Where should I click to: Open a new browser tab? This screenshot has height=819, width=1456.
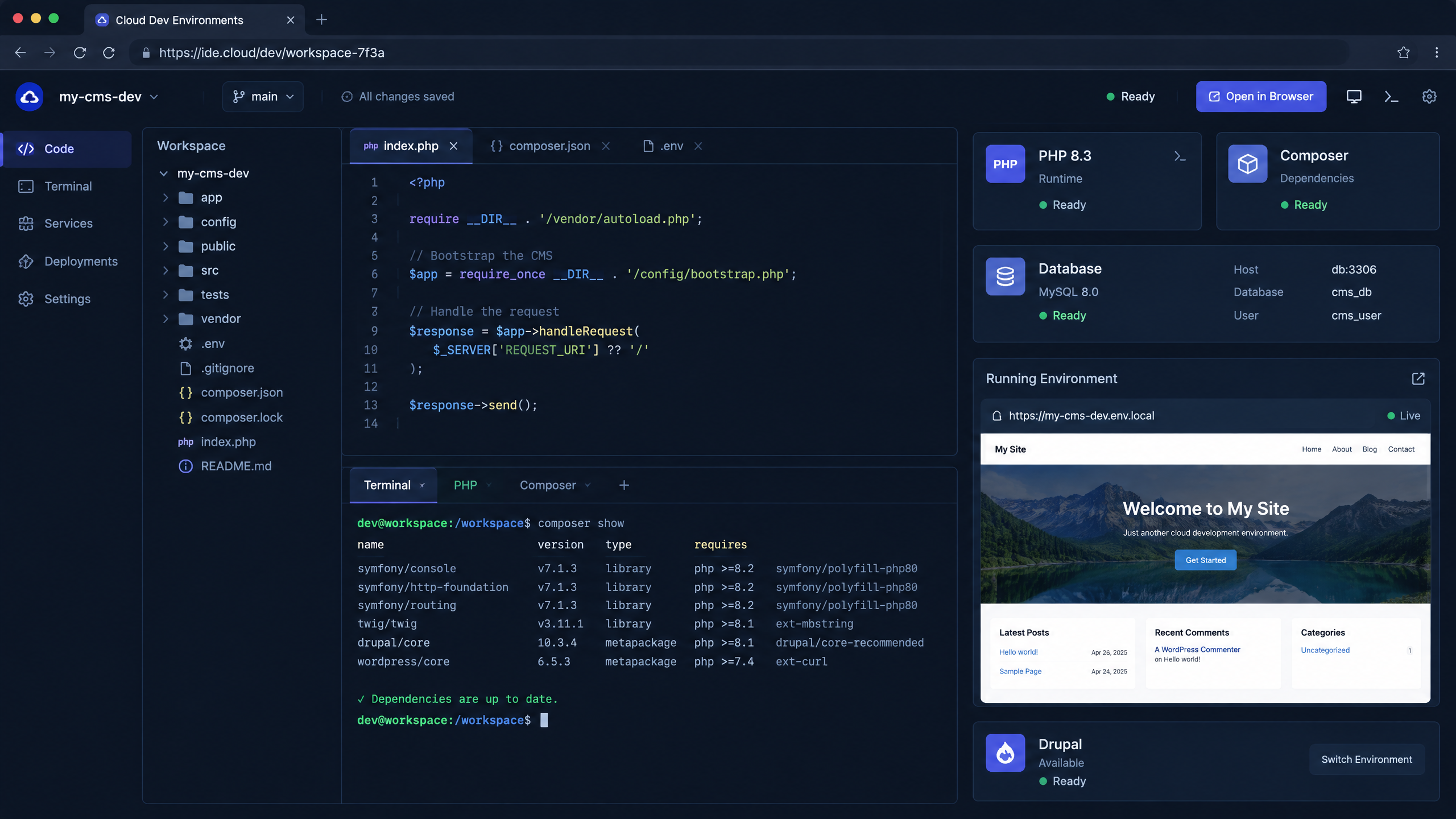321,20
